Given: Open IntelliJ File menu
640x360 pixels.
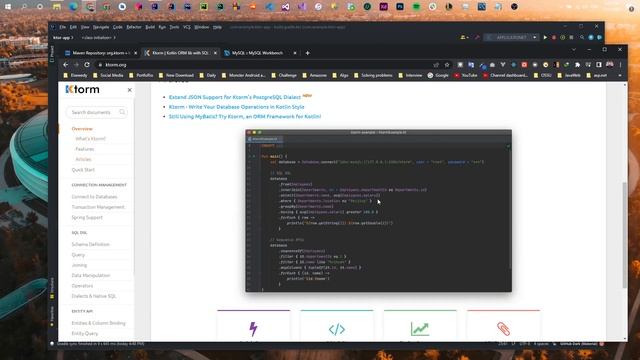Looking at the screenshot, I should pos(62,27).
